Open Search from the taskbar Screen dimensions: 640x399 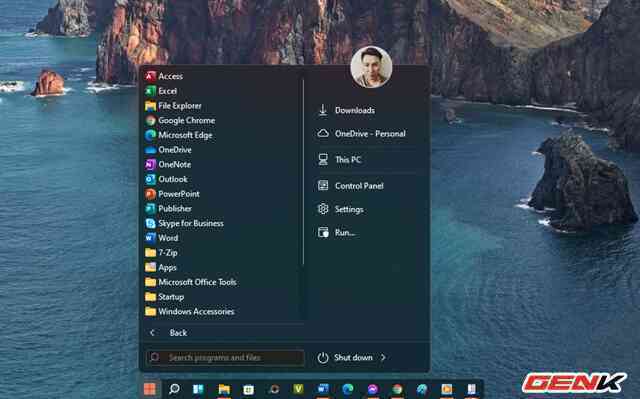click(174, 389)
